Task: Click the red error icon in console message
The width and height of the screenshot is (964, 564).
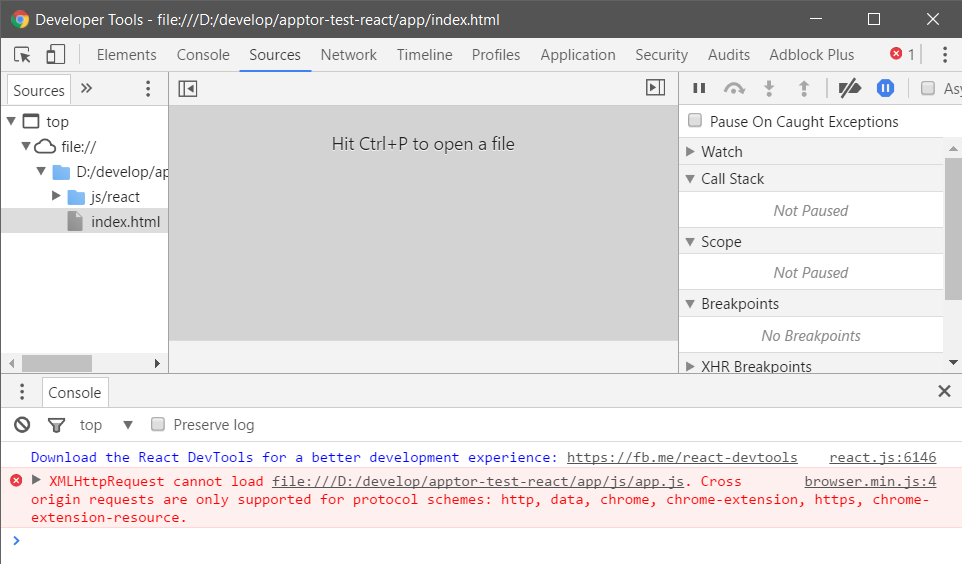Action: point(17,480)
